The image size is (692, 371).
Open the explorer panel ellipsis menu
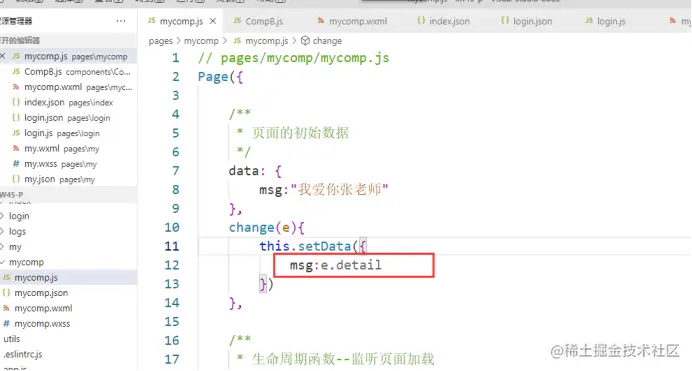[x=120, y=21]
